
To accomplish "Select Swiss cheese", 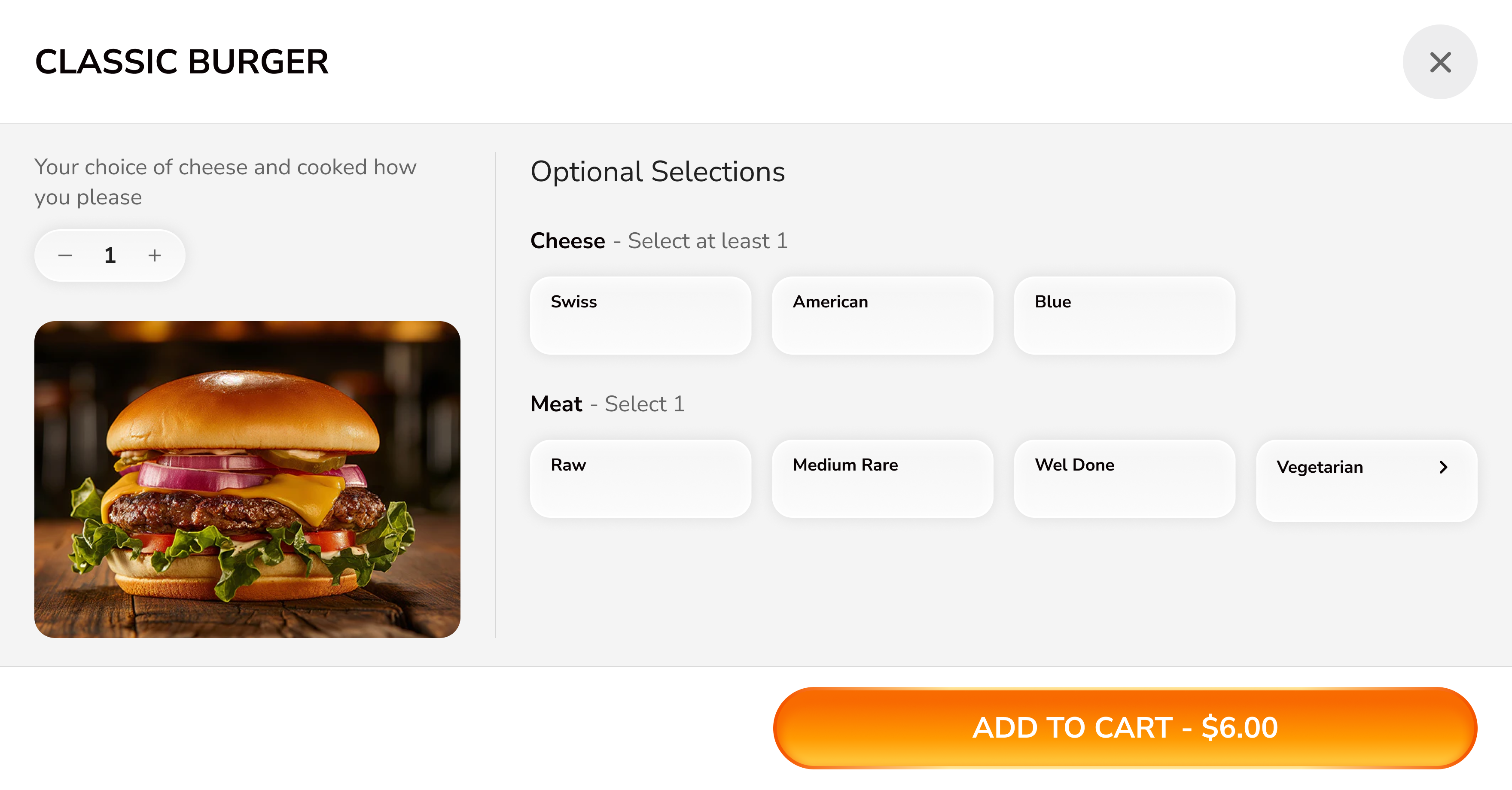I will (640, 316).
